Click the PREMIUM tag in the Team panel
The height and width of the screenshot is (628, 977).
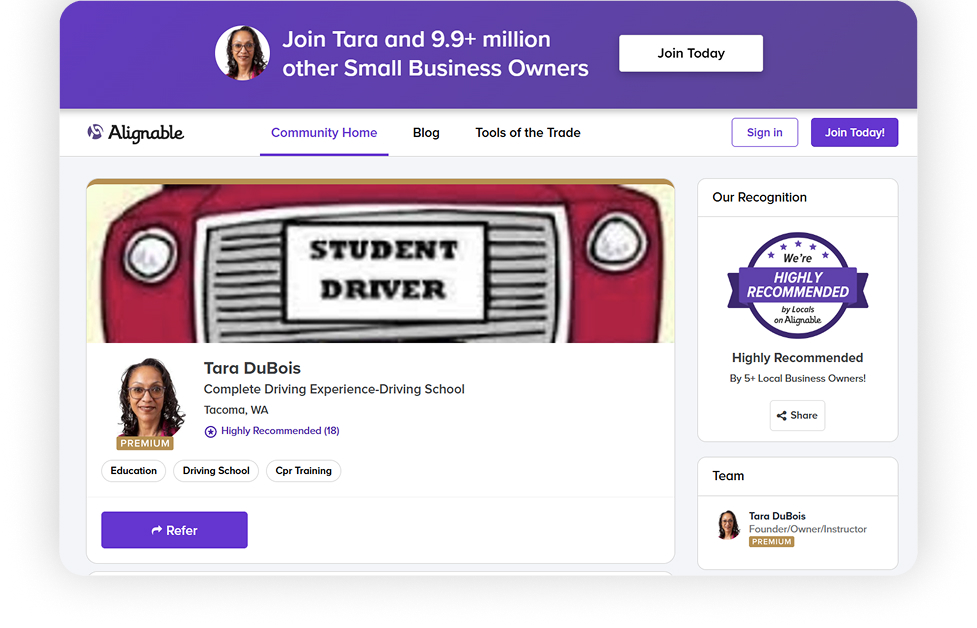(x=771, y=541)
